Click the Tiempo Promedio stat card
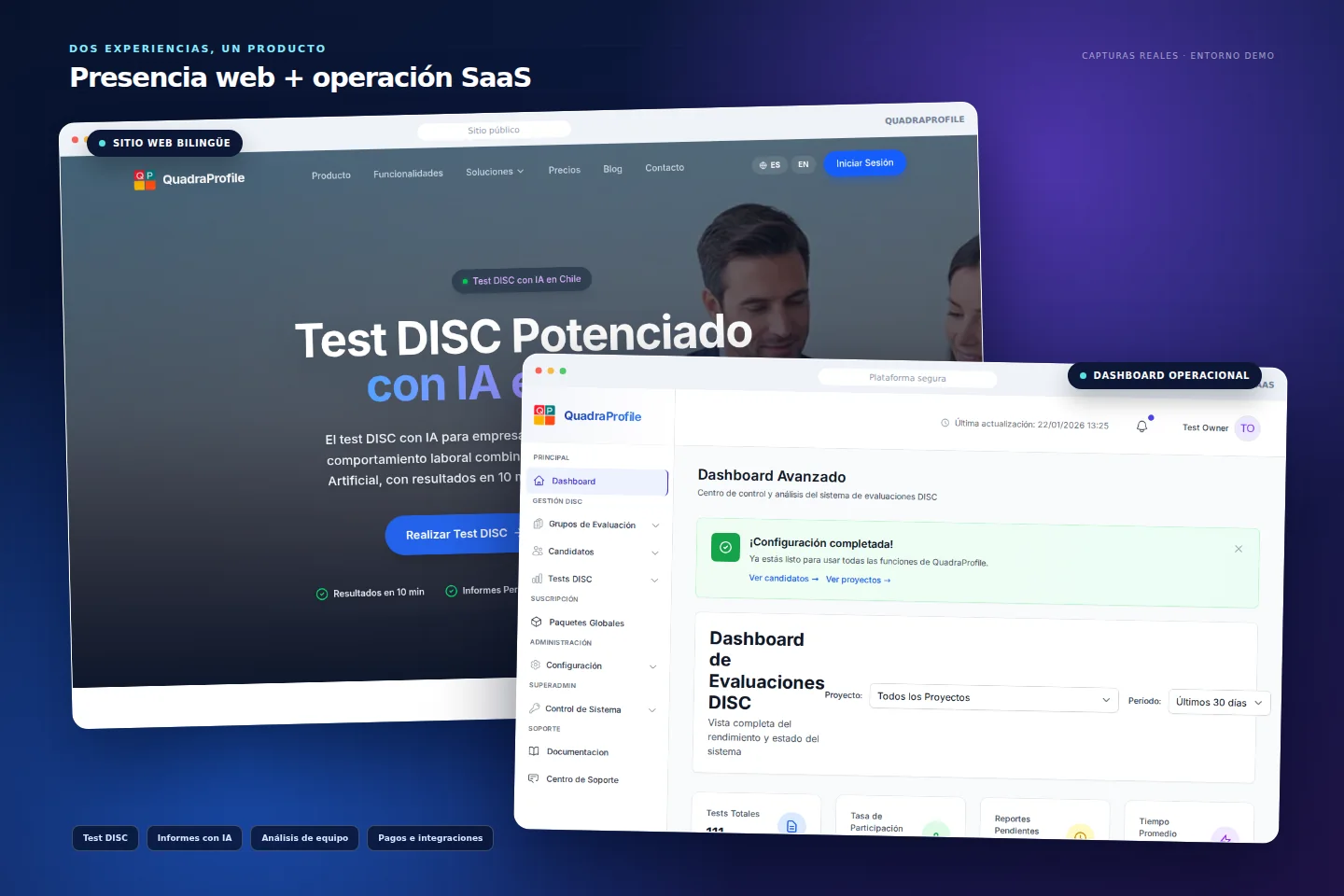This screenshot has height=896, width=1344. [x=1188, y=822]
